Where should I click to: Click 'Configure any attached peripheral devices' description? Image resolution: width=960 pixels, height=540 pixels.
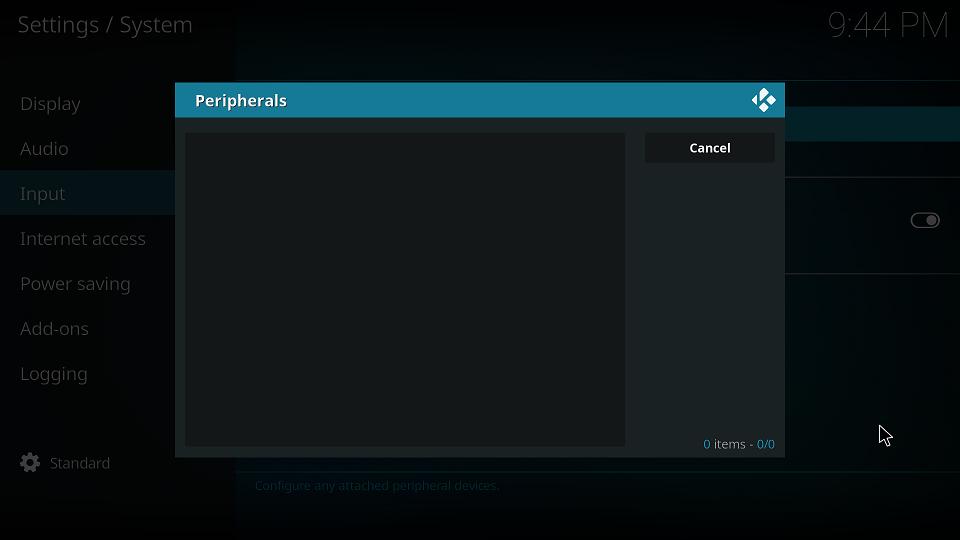coord(377,486)
